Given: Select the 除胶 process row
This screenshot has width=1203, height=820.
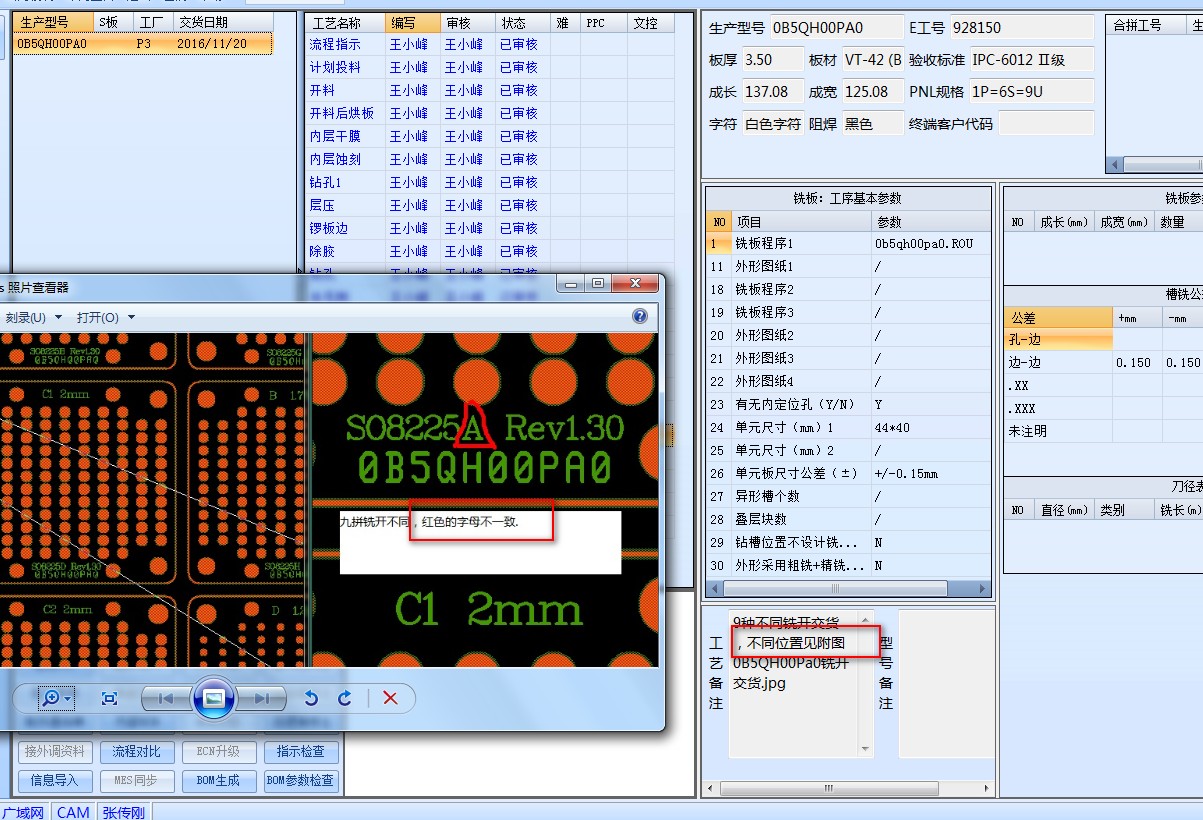Looking at the screenshot, I should [490, 251].
